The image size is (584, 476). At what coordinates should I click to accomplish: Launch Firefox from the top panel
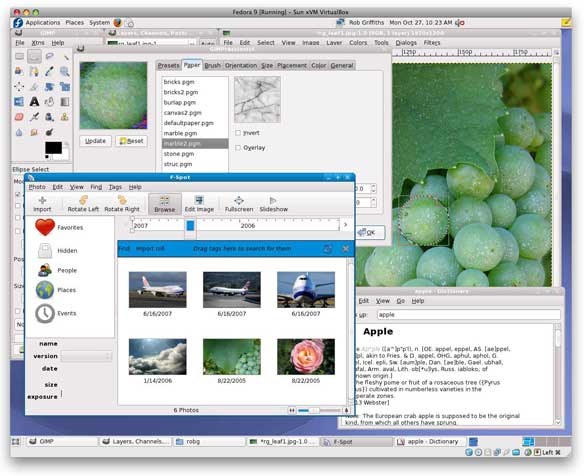coord(118,23)
